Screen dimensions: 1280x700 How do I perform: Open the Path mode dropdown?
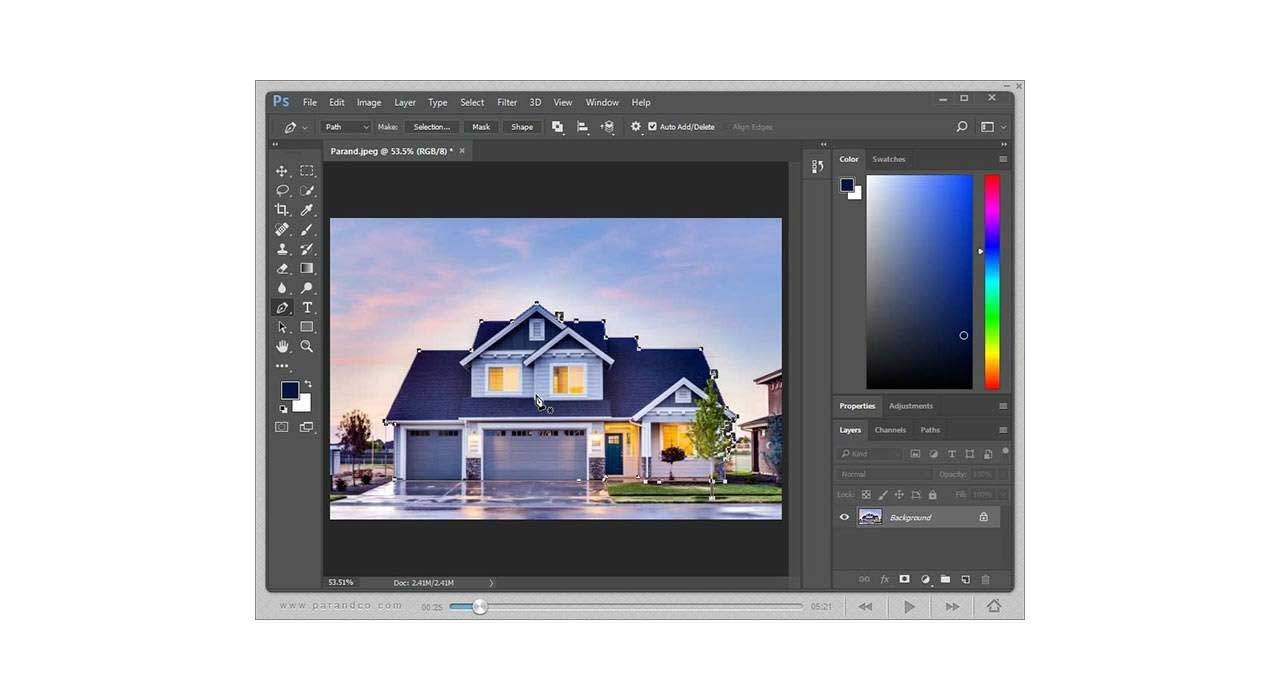coord(345,127)
